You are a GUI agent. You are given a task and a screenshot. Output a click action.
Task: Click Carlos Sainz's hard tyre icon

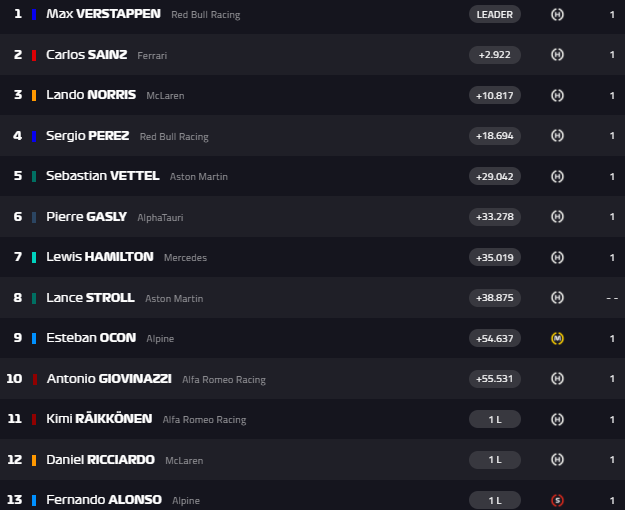558,54
